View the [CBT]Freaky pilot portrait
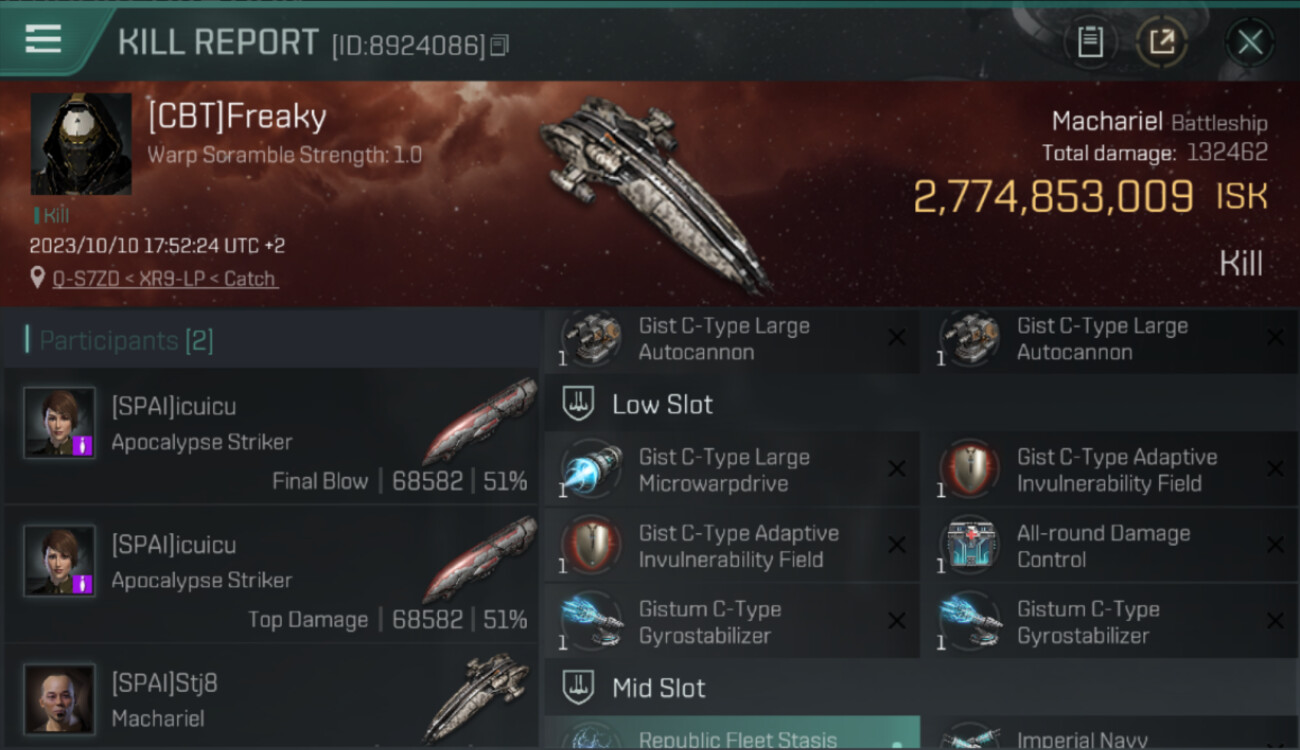1300x750 pixels. click(81, 144)
